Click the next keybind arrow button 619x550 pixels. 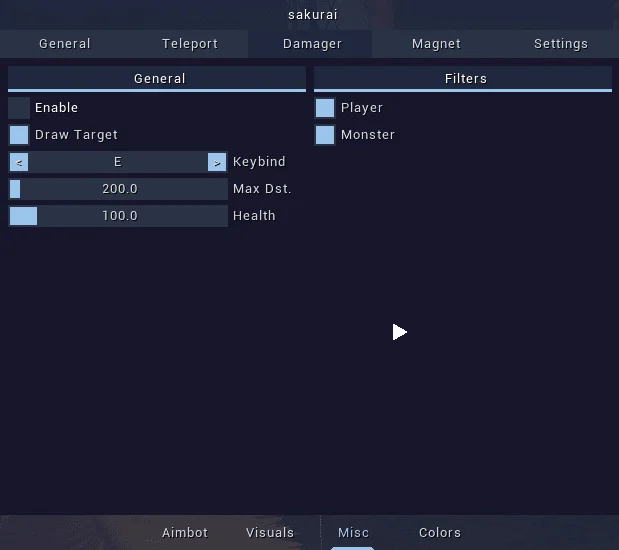click(x=217, y=162)
